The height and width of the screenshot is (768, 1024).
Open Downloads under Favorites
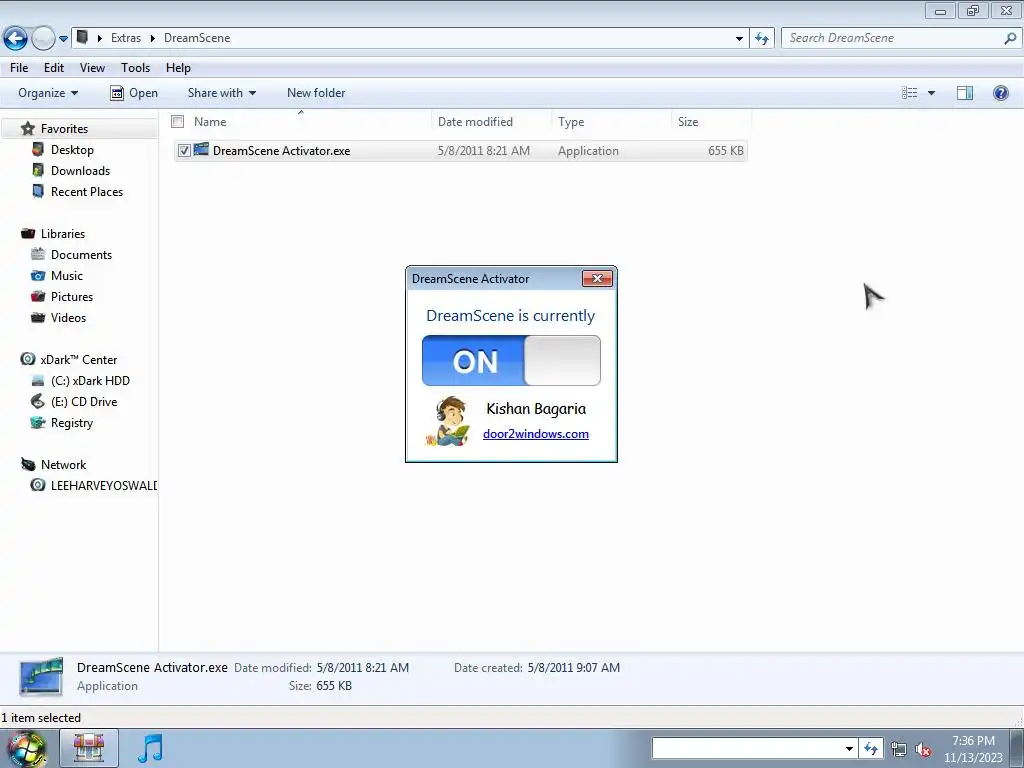[x=80, y=170]
